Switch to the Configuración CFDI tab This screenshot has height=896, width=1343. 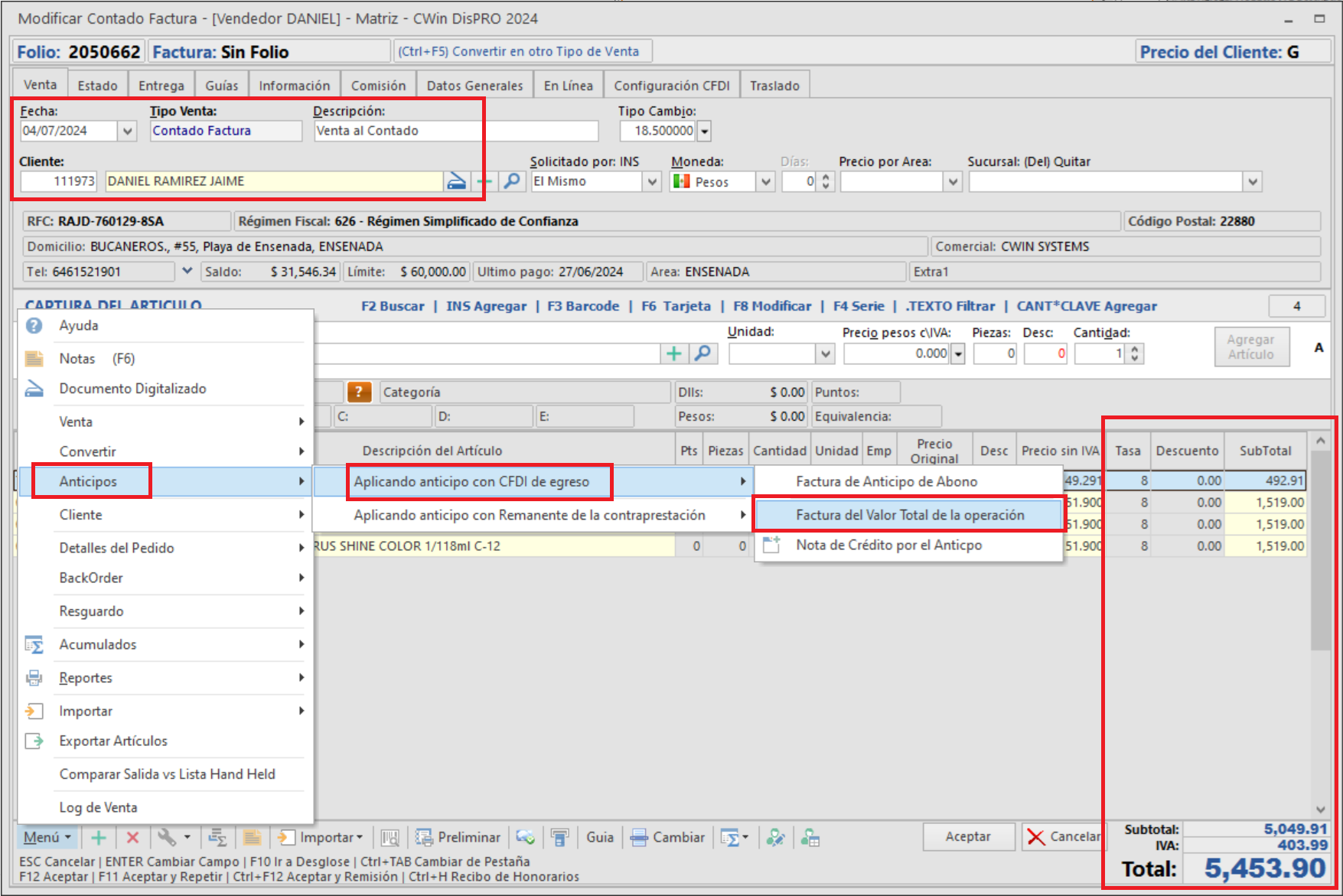672,85
